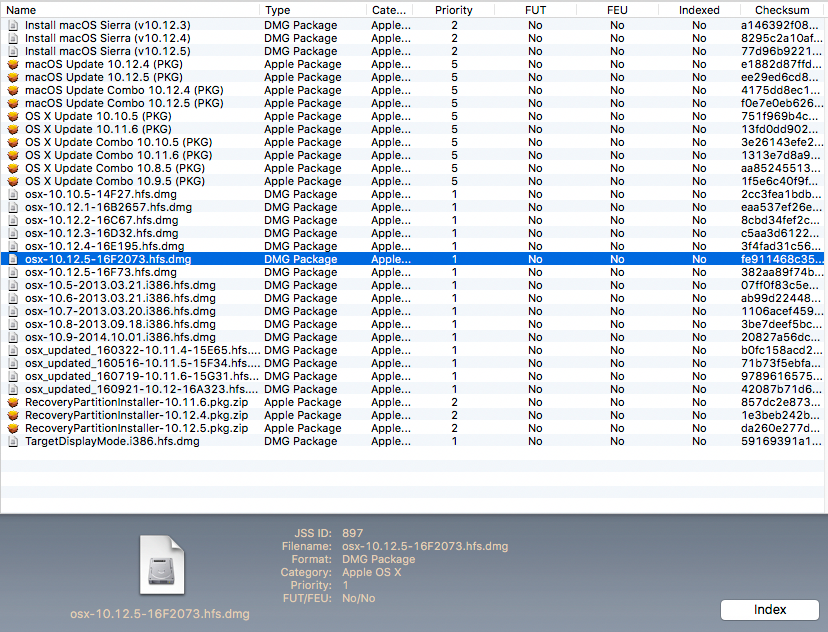Click package icon for OS X Update 10.10.5
This screenshot has width=828, height=632.
13,116
